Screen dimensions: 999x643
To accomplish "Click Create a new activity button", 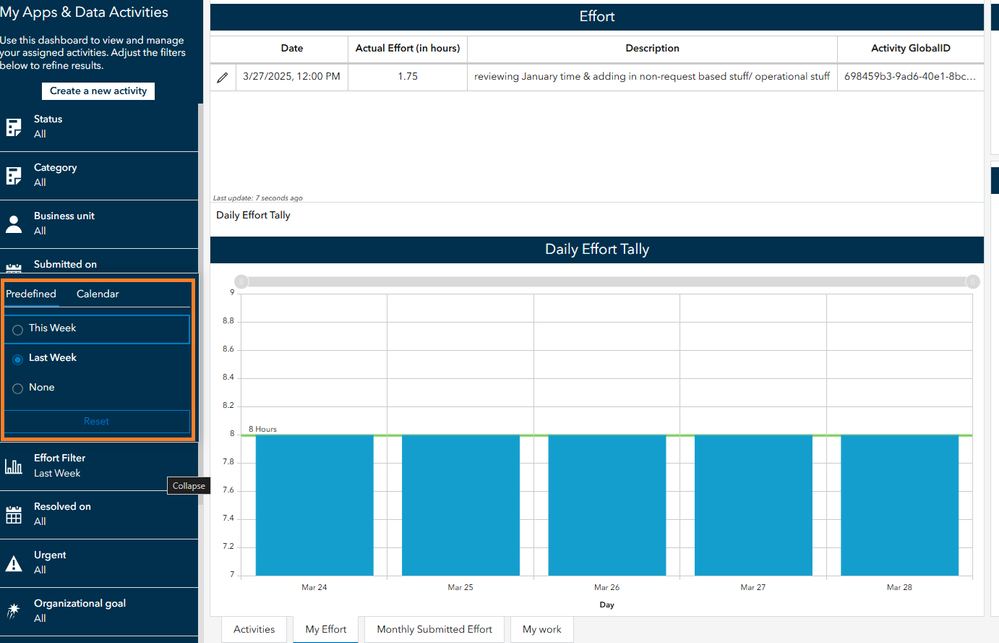I will [x=98, y=90].
